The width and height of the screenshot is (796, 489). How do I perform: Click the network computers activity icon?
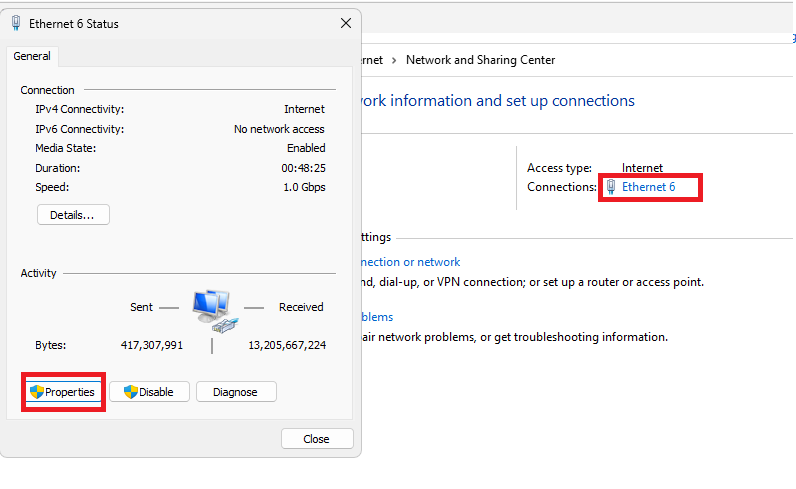(x=215, y=311)
